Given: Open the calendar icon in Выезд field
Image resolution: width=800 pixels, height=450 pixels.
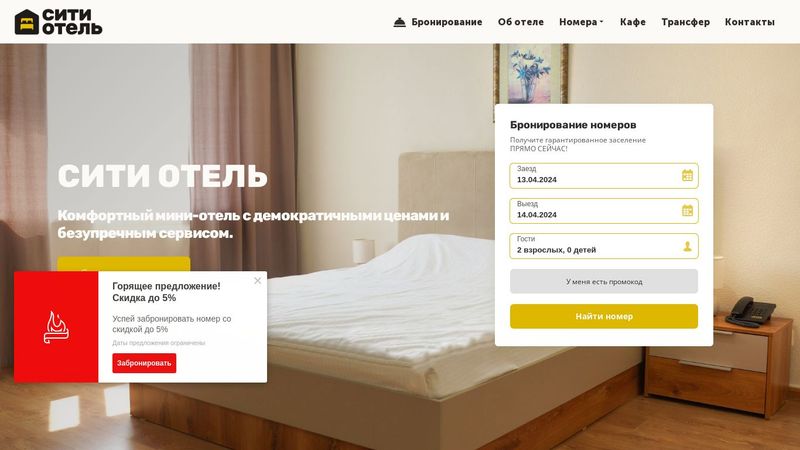Looking at the screenshot, I should point(687,211).
